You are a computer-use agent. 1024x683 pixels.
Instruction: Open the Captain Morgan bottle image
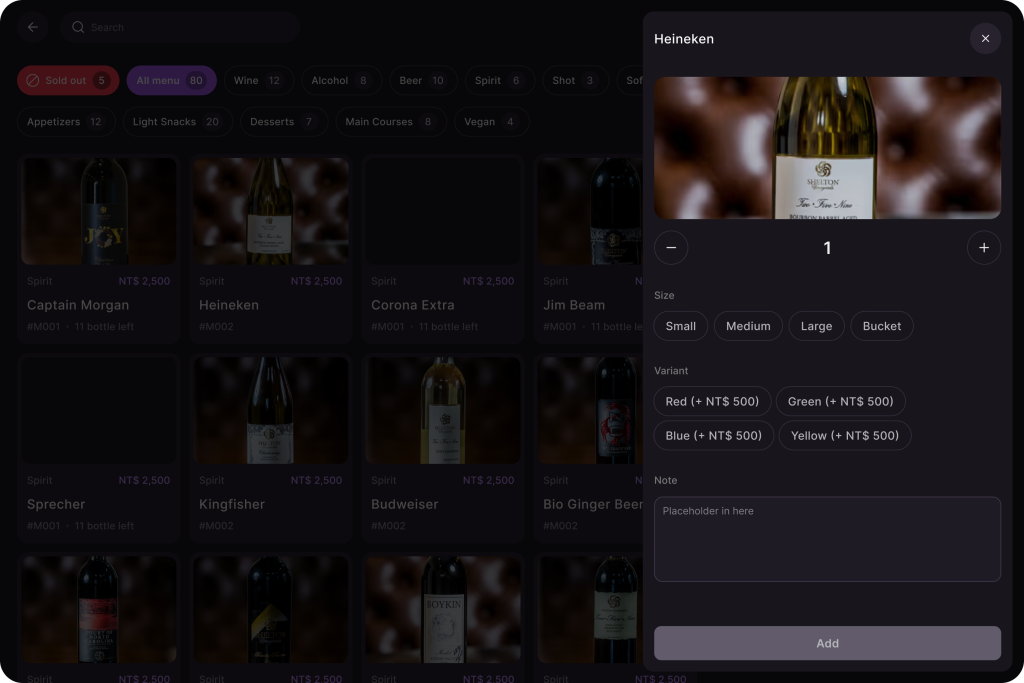[x=99, y=211]
